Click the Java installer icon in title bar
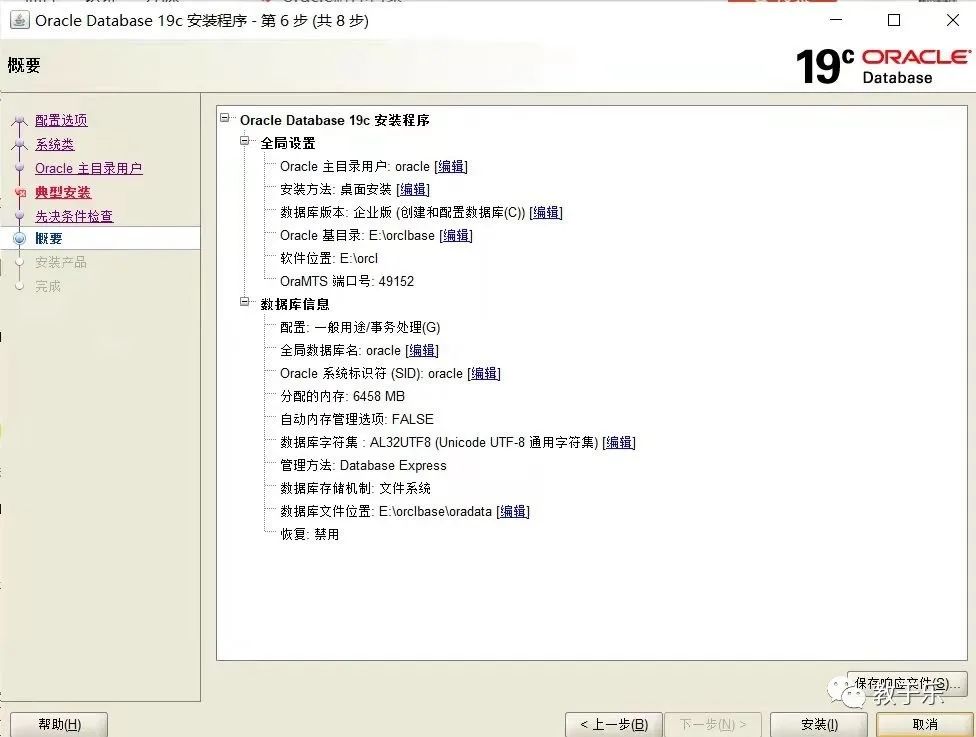 [x=19, y=21]
